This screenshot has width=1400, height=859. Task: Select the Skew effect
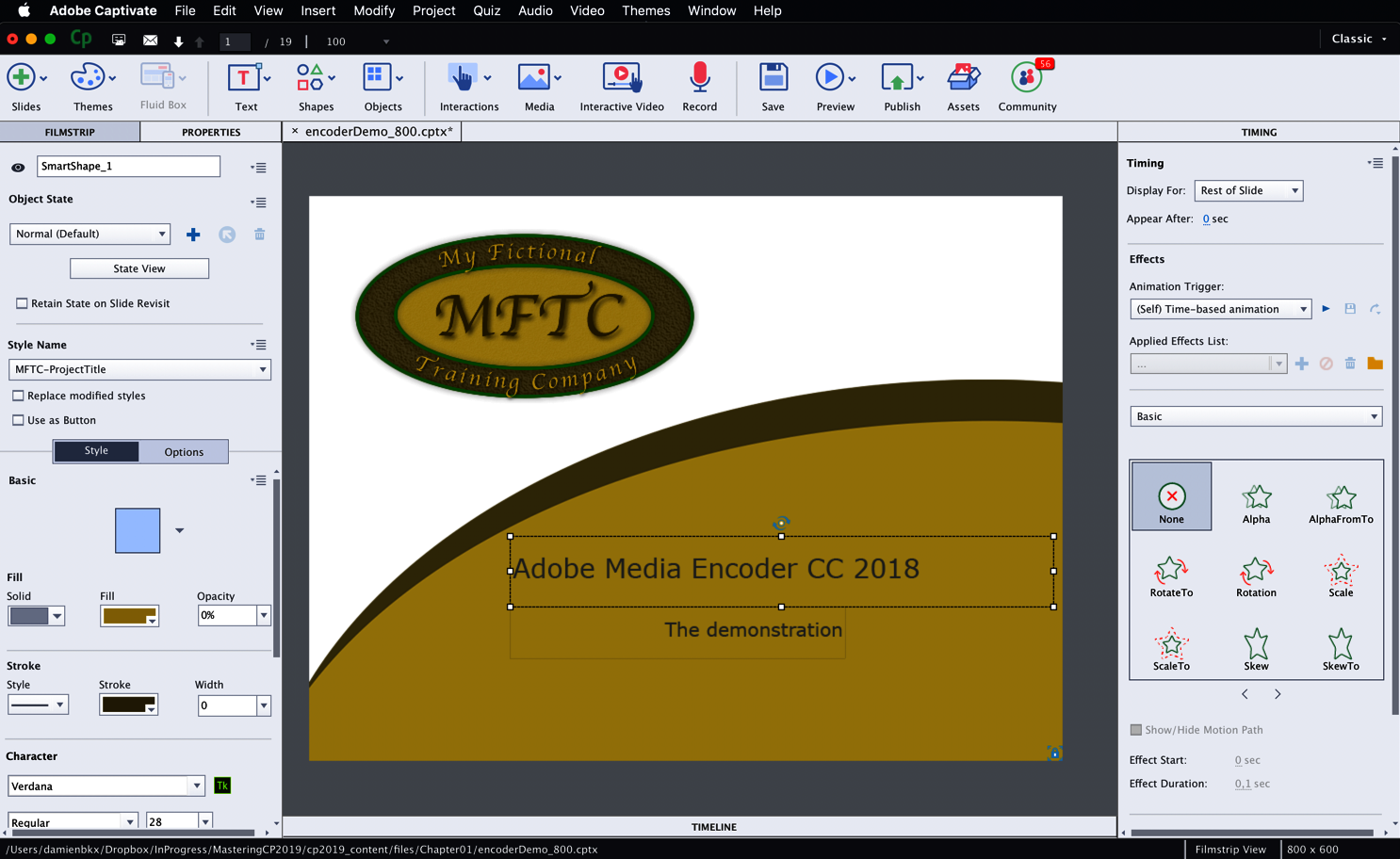pyautogui.click(x=1256, y=651)
